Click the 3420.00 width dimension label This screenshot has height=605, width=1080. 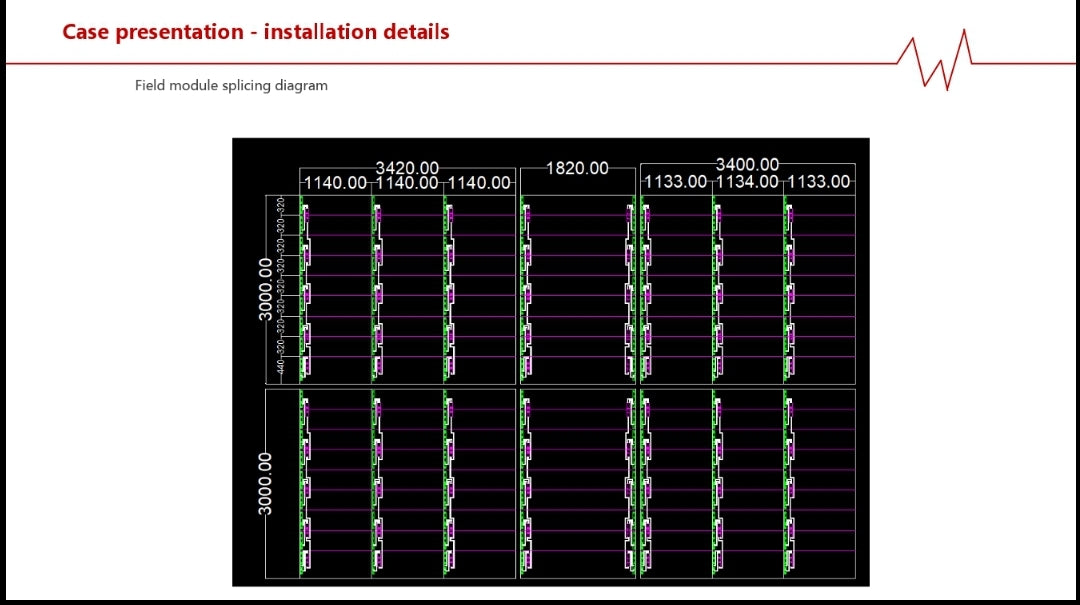tap(407, 167)
